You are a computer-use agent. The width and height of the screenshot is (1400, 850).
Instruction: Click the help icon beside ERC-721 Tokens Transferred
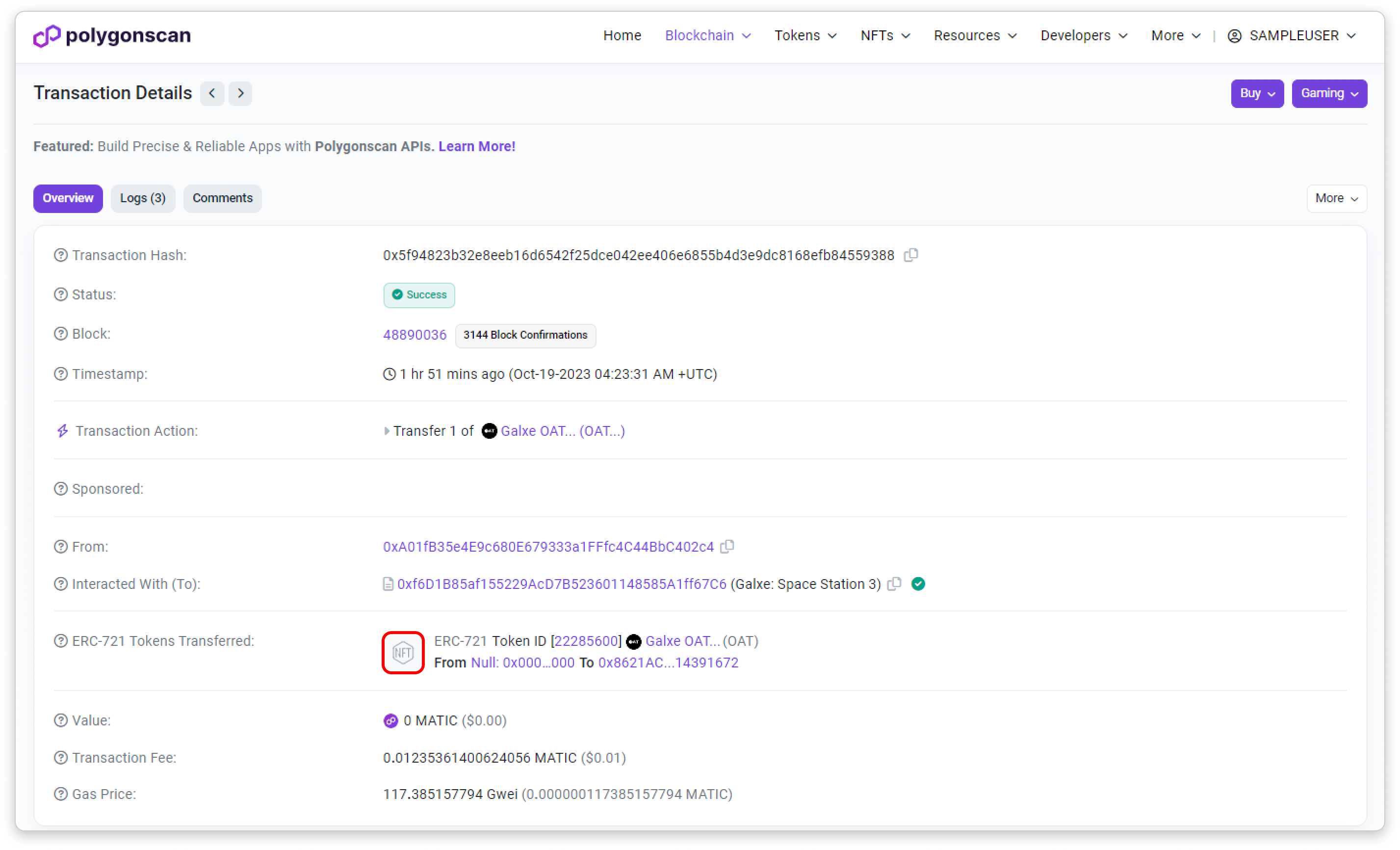point(61,641)
